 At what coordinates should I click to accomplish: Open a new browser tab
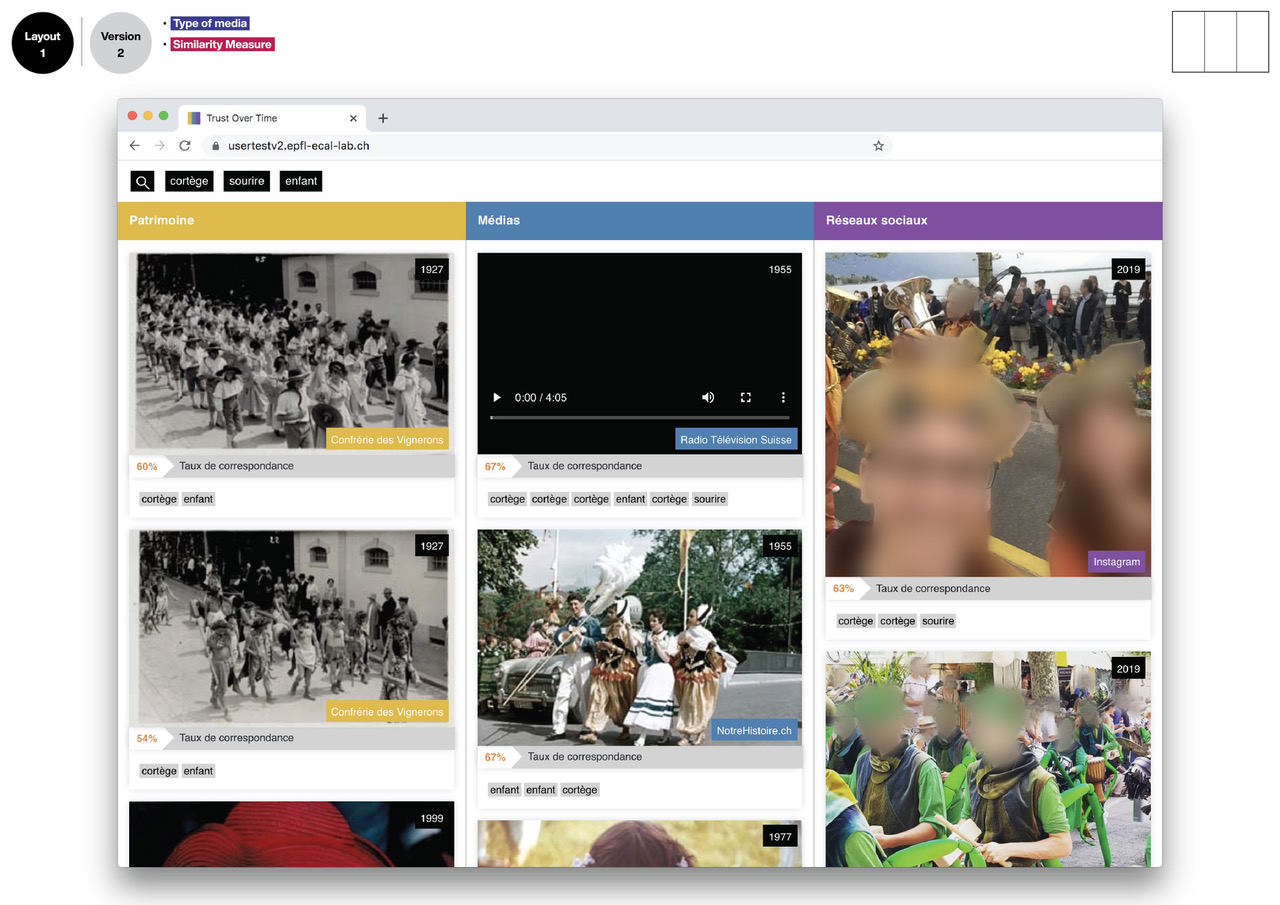coord(382,118)
